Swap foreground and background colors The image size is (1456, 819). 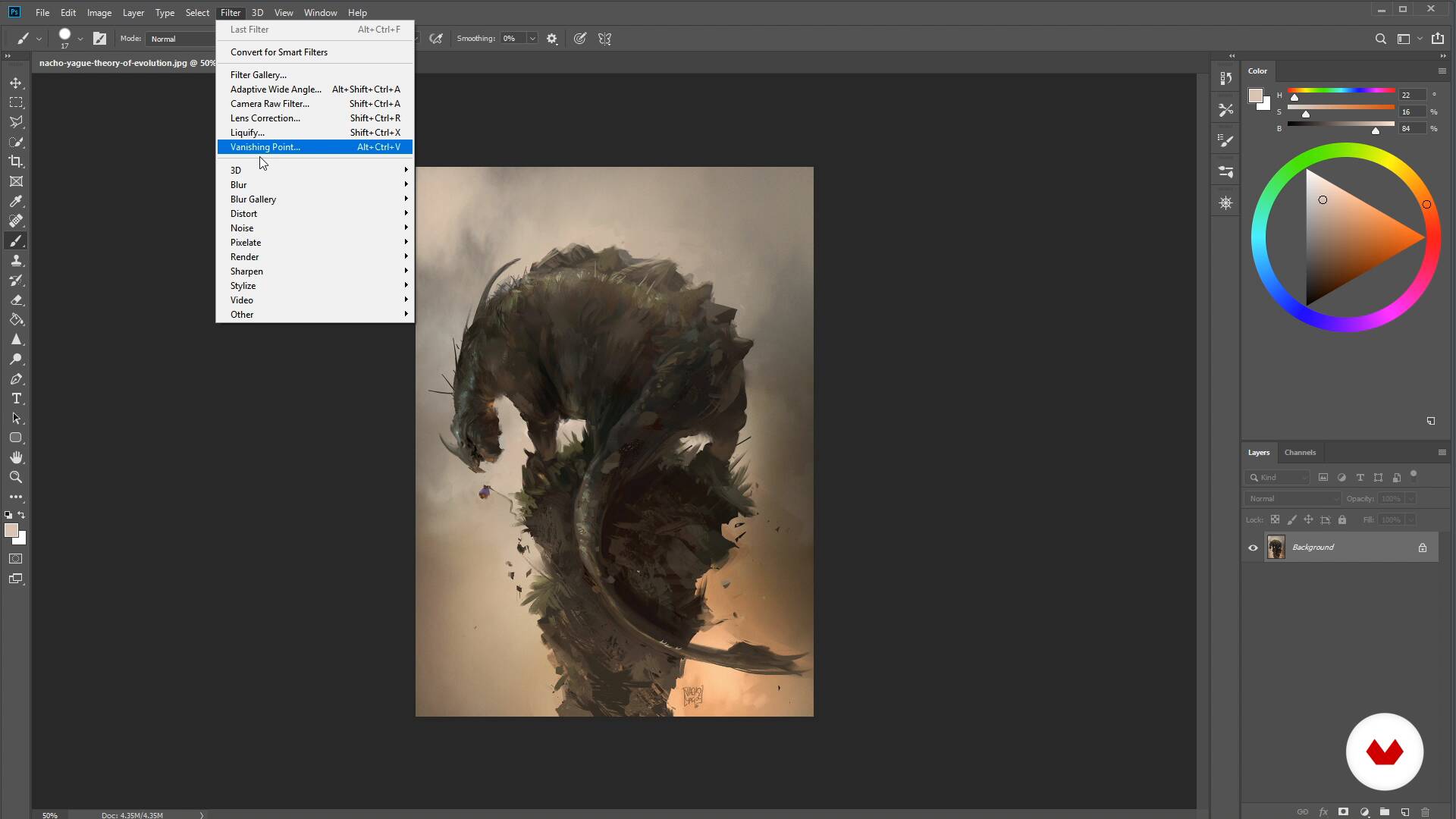(x=22, y=515)
